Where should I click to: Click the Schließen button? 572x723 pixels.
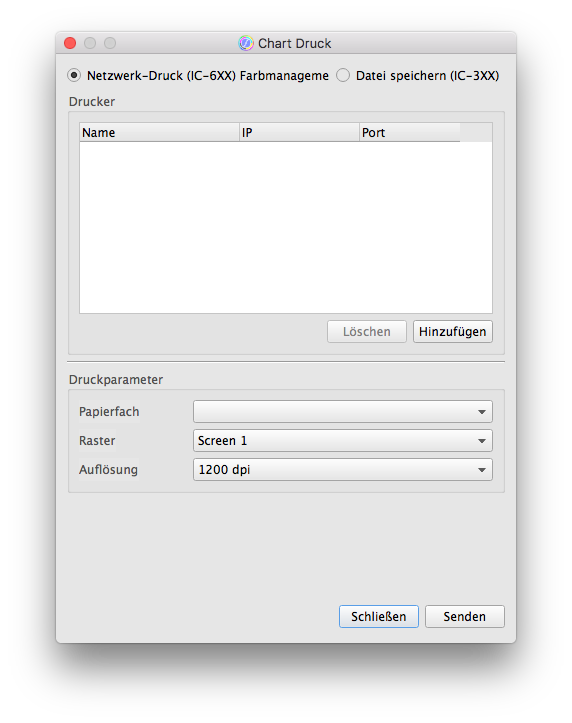click(x=379, y=616)
